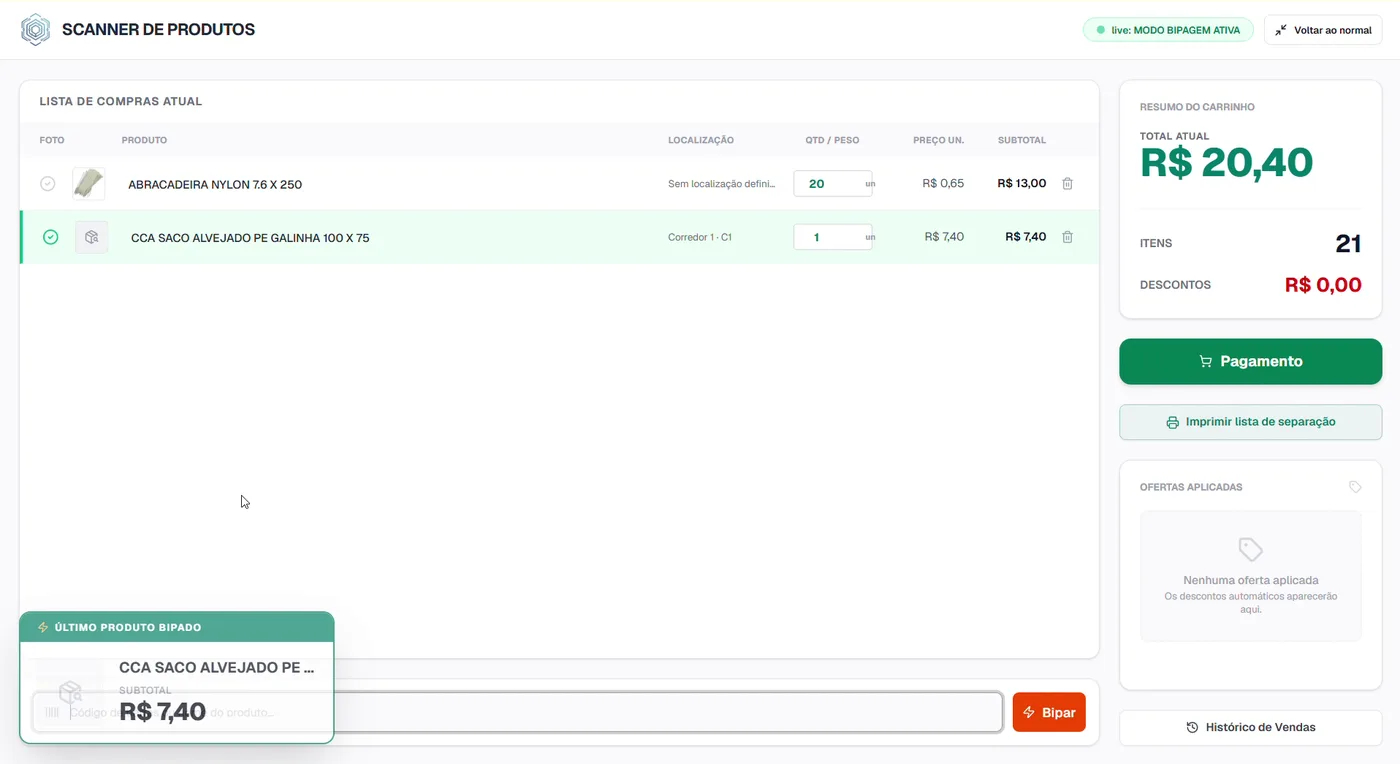Select ABRACADEIRA NYLON 7.6 X 250 product name

(215, 184)
